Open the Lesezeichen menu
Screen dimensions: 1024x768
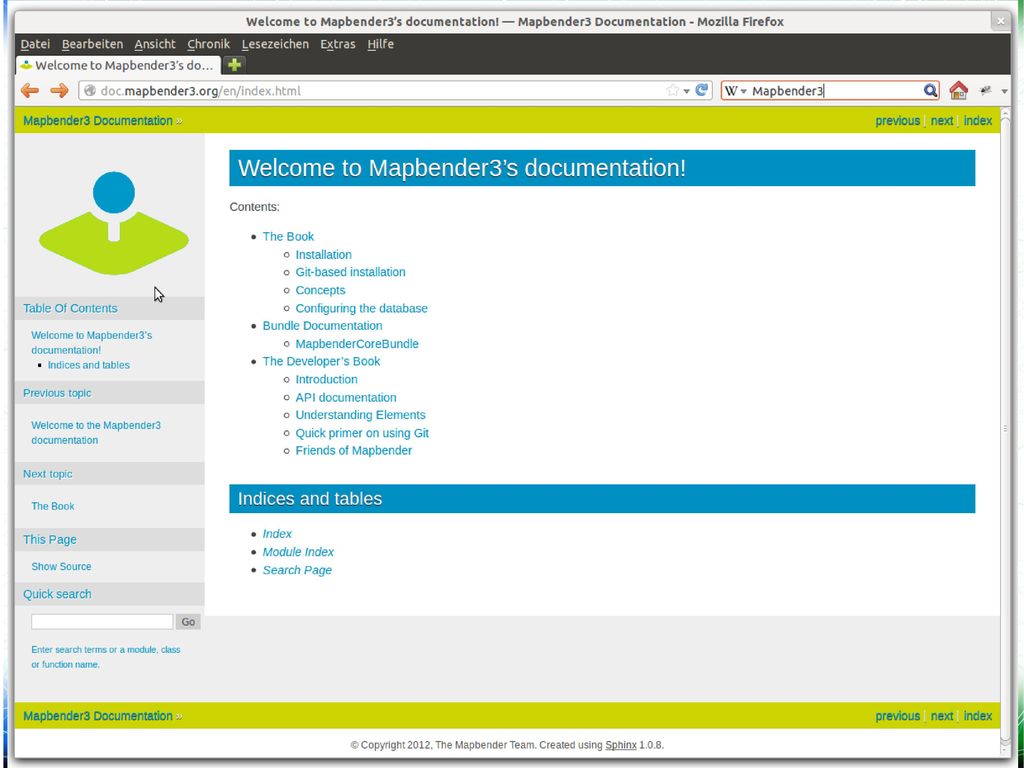(x=275, y=44)
